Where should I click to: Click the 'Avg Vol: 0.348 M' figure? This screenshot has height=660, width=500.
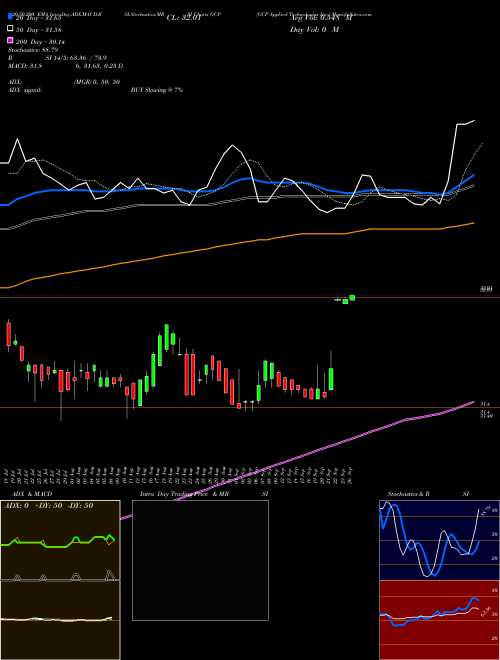click(320, 18)
